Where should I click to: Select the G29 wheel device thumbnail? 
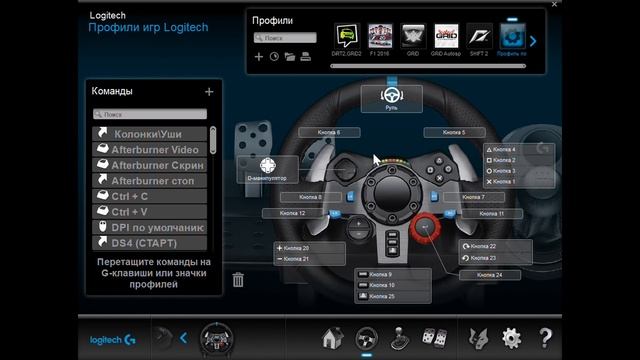(217, 339)
